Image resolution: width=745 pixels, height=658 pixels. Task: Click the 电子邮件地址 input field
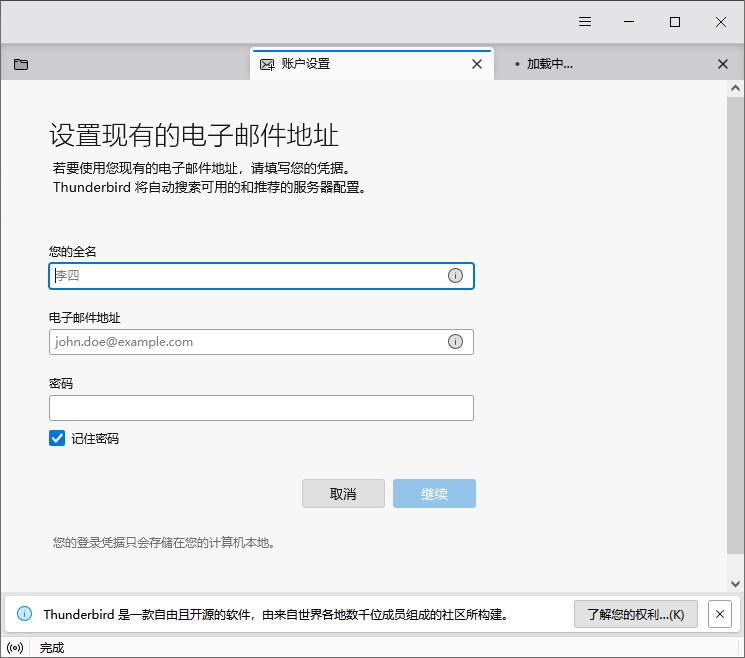click(261, 342)
